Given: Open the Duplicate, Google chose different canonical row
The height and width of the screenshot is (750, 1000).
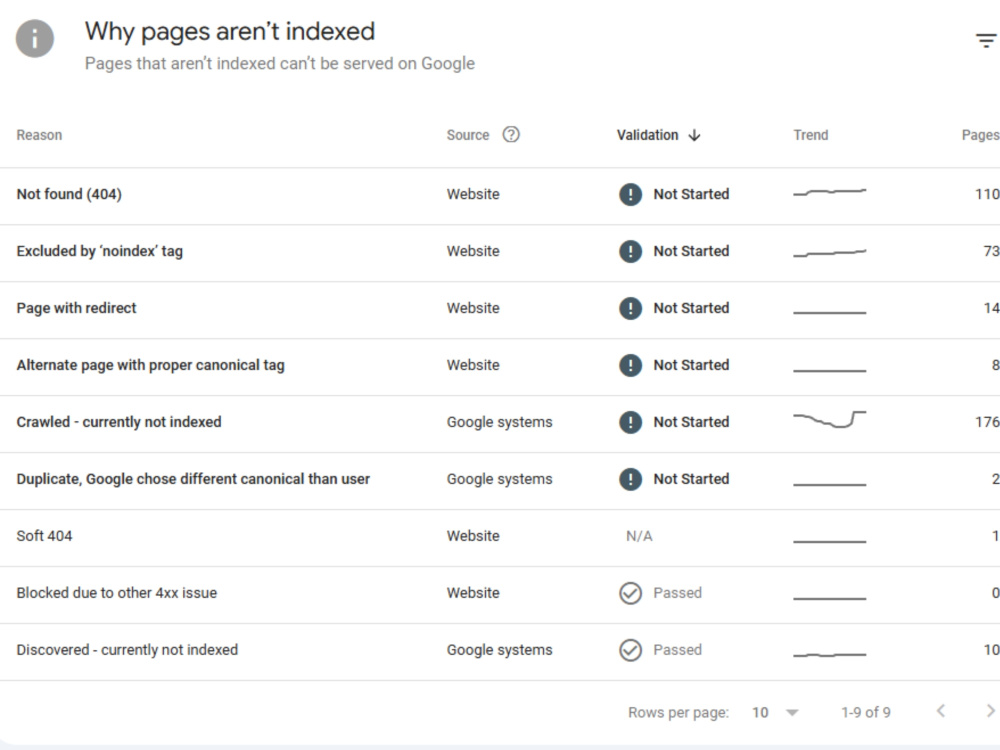Looking at the screenshot, I should pos(500,481).
